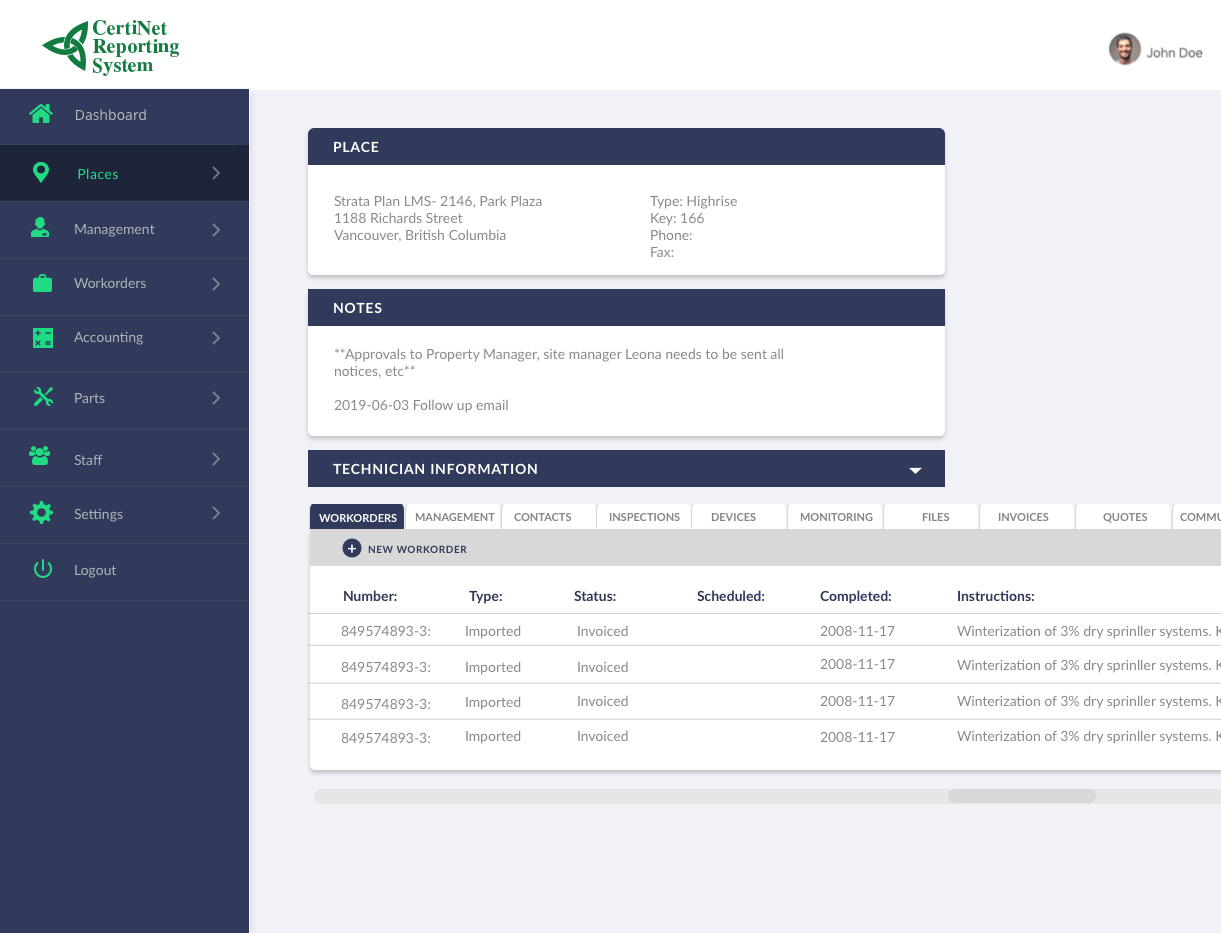
Task: Click the Management person icon
Action: [x=41, y=228]
